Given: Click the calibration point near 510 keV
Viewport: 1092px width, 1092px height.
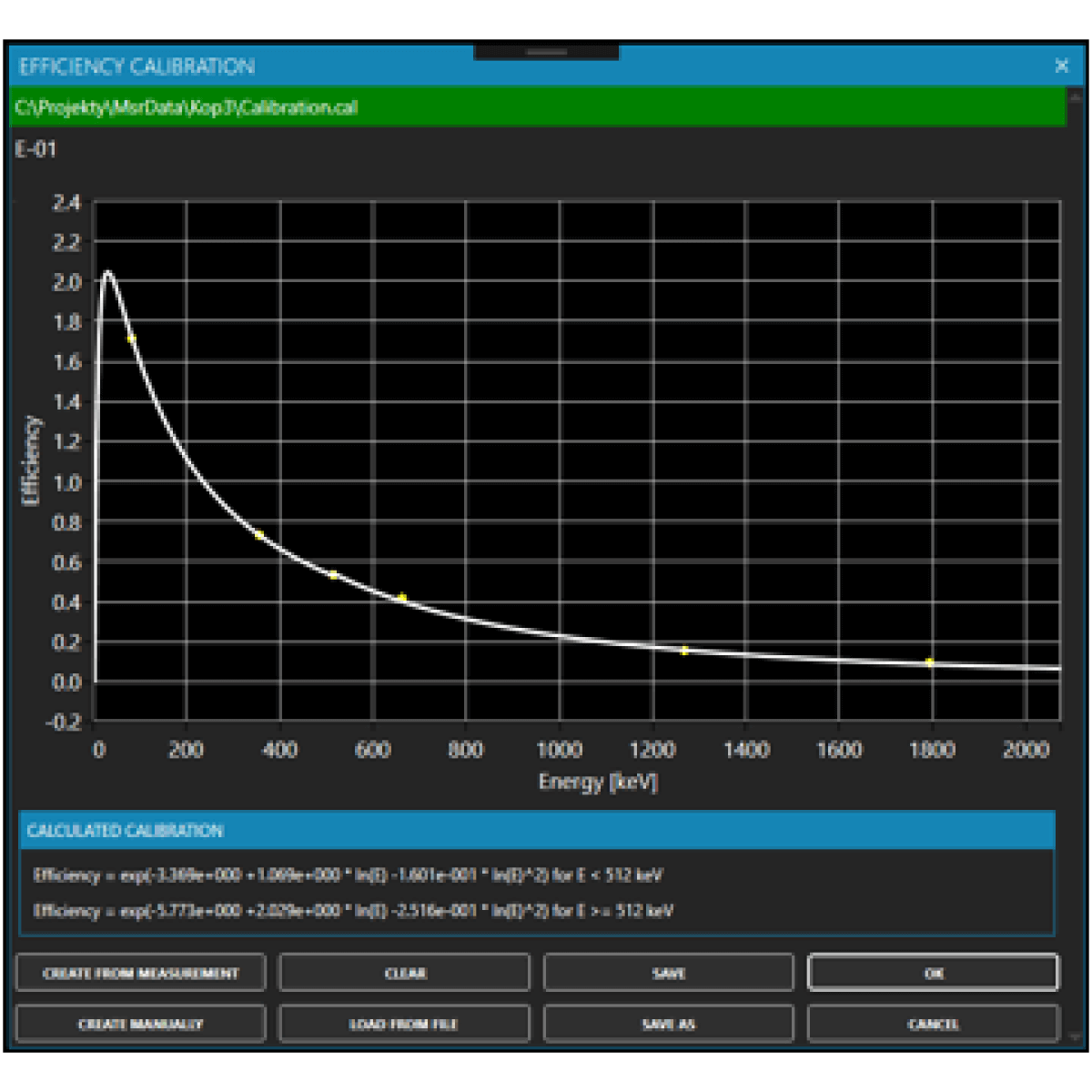Looking at the screenshot, I should 333,575.
